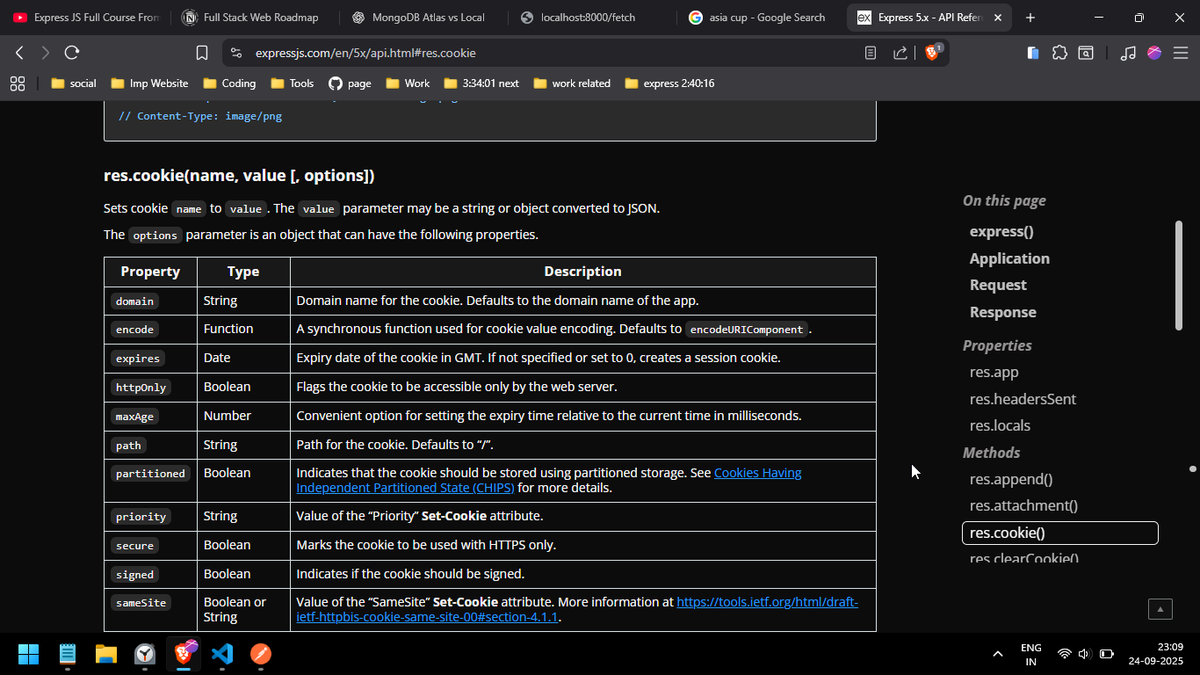Go to res.locals in sidebar
1200x675 pixels.
1000,425
